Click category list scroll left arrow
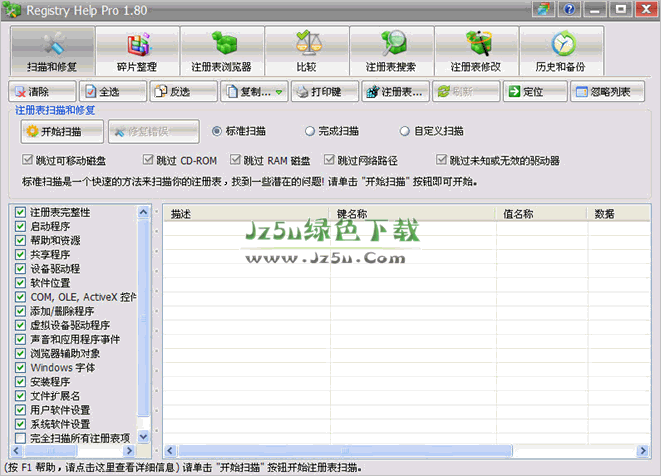Viewport: 661px width, 476px height. click(x=16, y=451)
